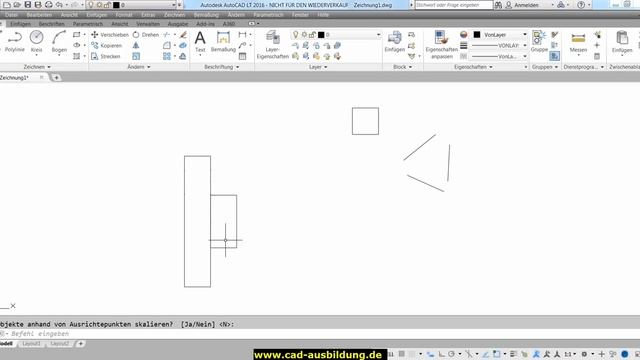Expand the Layer panel

pos(318,67)
